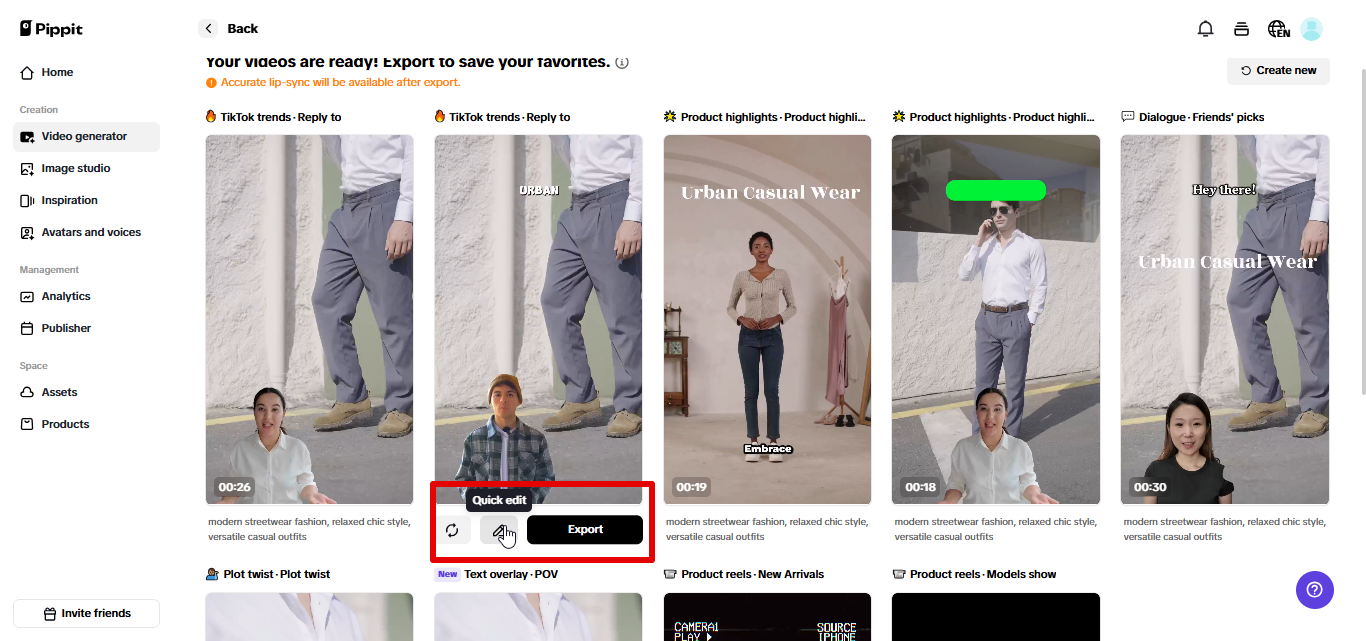
Task: Click the regenerate icon under second video
Action: click(x=452, y=530)
